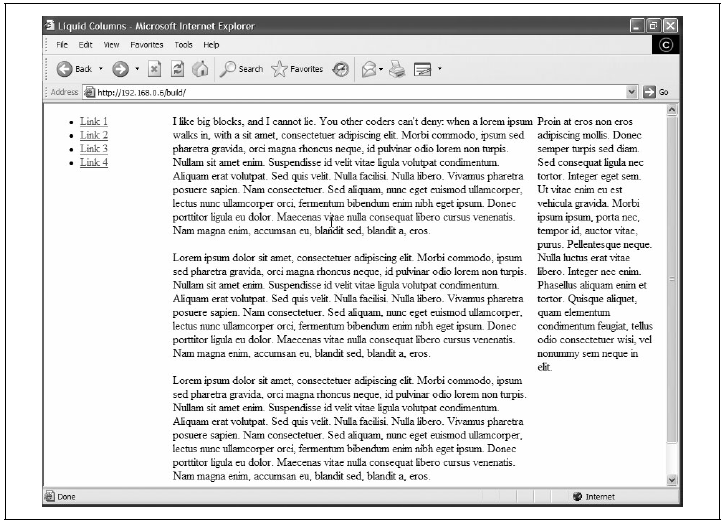The height and width of the screenshot is (525, 727).
Task: Click the page icon in address bar
Action: click(90, 92)
